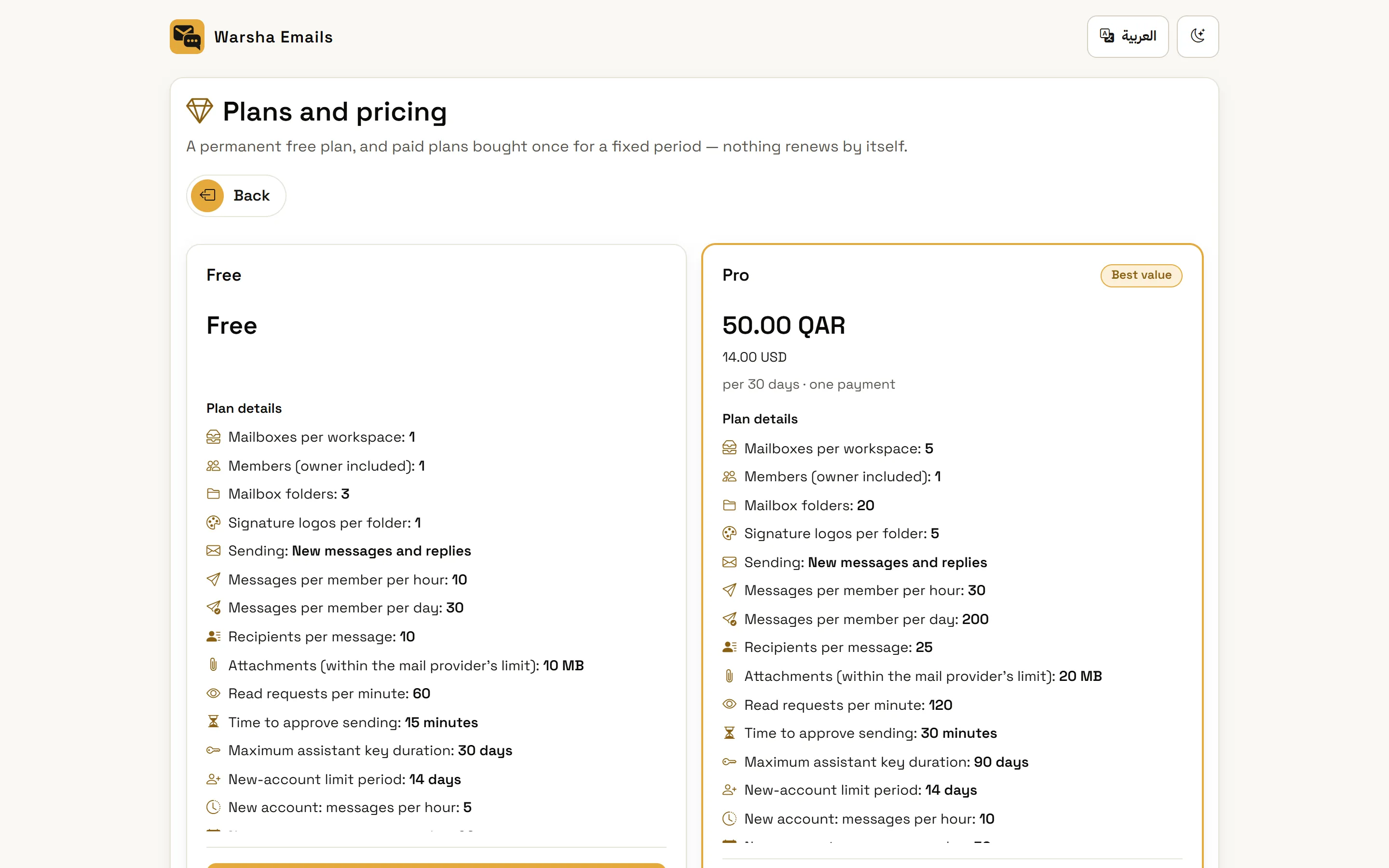The width and height of the screenshot is (1389, 868).
Task: Click the eye icon beside Read requests per minute: 60
Action: (213, 693)
